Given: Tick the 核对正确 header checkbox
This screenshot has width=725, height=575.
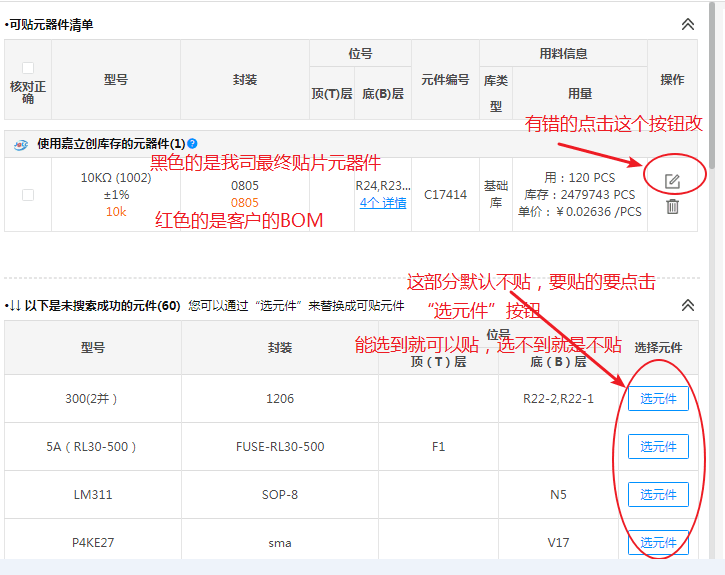Looking at the screenshot, I should pyautogui.click(x=27, y=68).
